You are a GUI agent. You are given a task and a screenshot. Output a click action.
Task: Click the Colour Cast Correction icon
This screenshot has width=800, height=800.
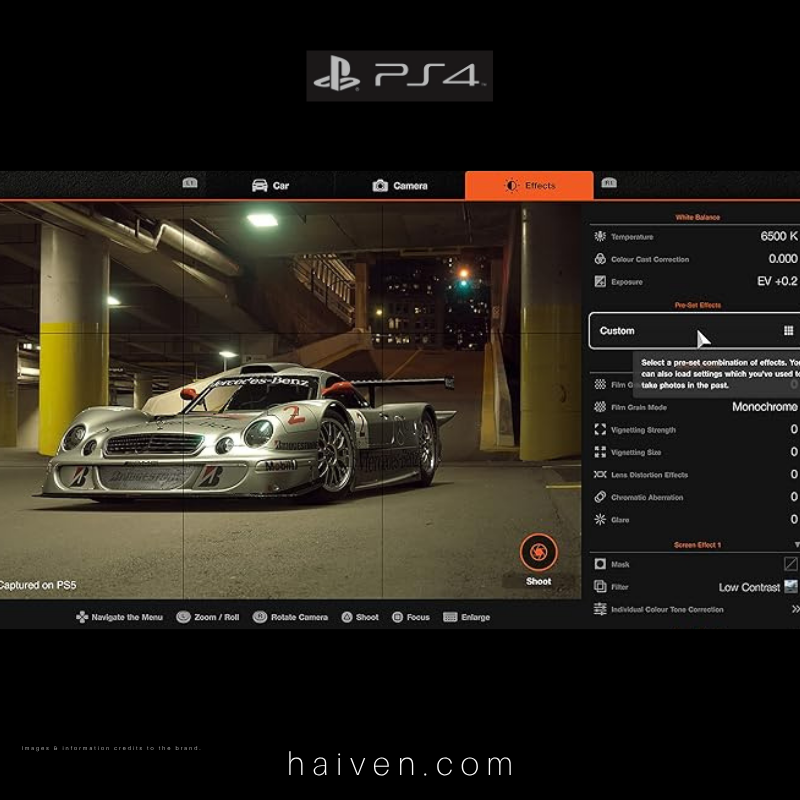point(599,259)
